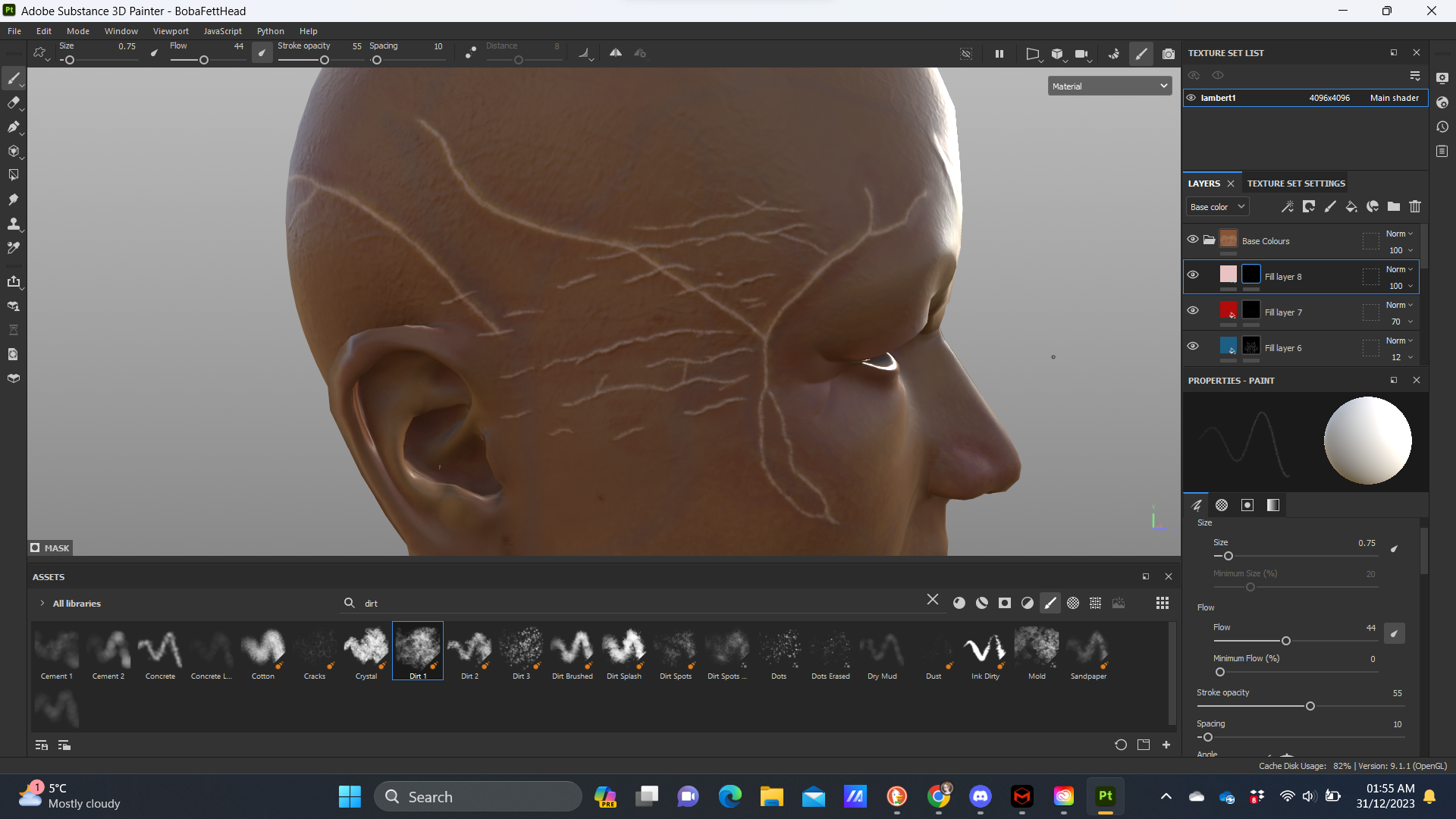1456x819 pixels.
Task: Open the Viewport menu
Action: click(171, 31)
